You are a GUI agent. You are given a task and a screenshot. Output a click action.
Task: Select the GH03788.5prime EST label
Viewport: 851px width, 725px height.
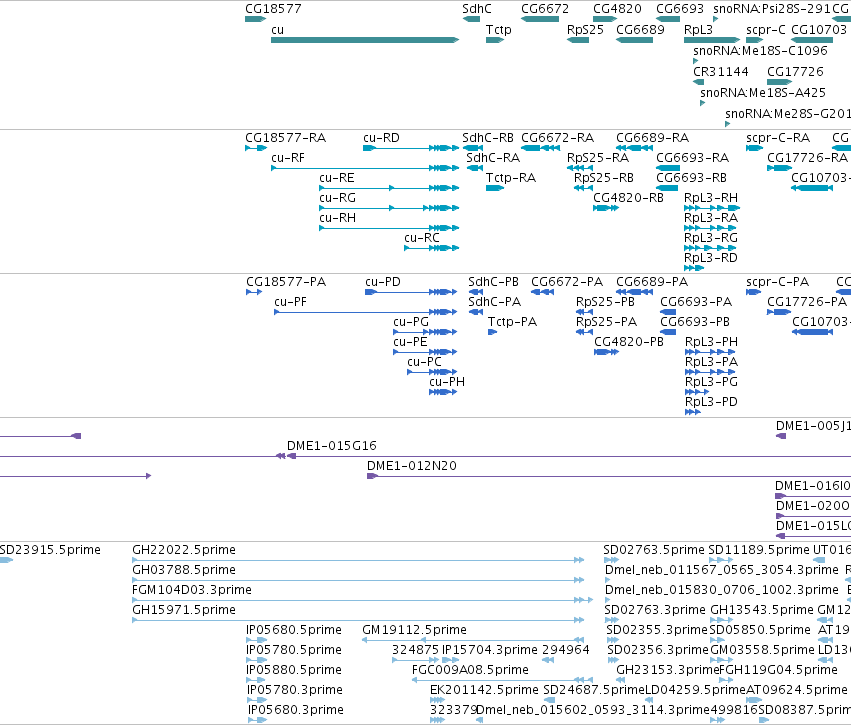(x=184, y=570)
